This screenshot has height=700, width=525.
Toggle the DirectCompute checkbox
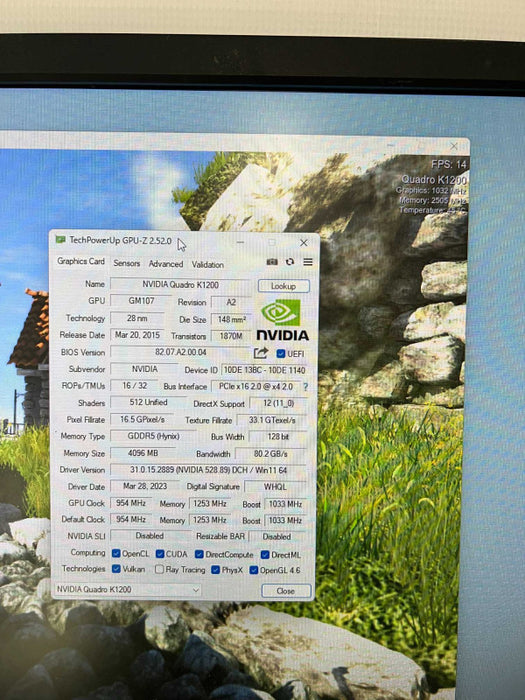[x=199, y=554]
